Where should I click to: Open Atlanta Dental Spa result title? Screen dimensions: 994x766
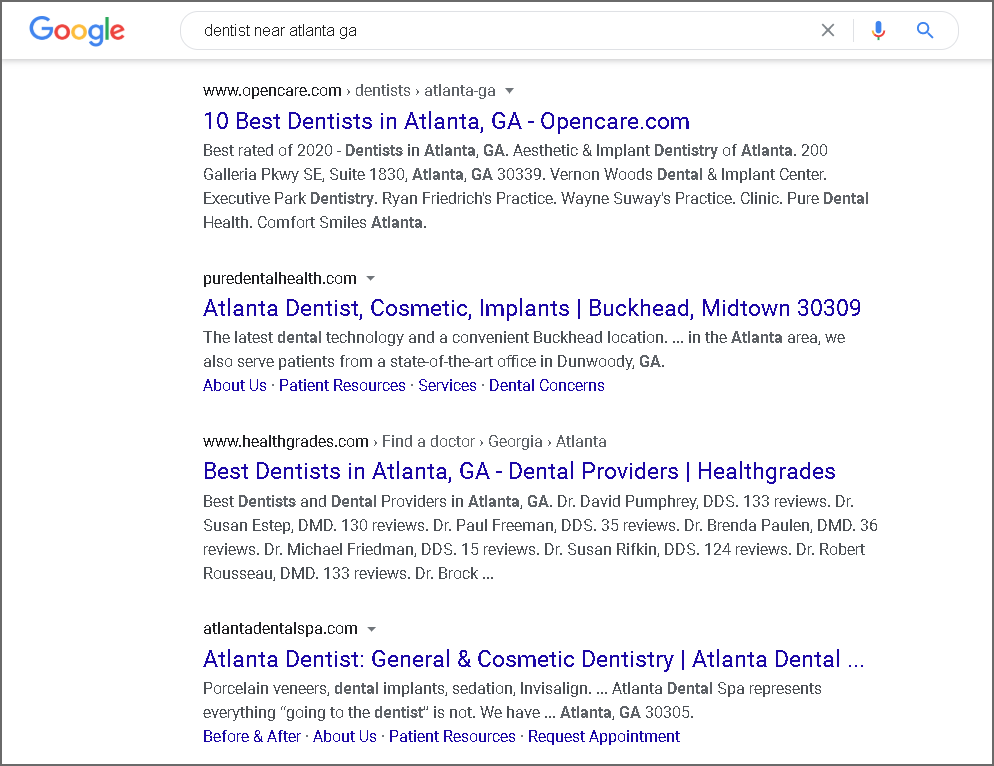tap(533, 659)
